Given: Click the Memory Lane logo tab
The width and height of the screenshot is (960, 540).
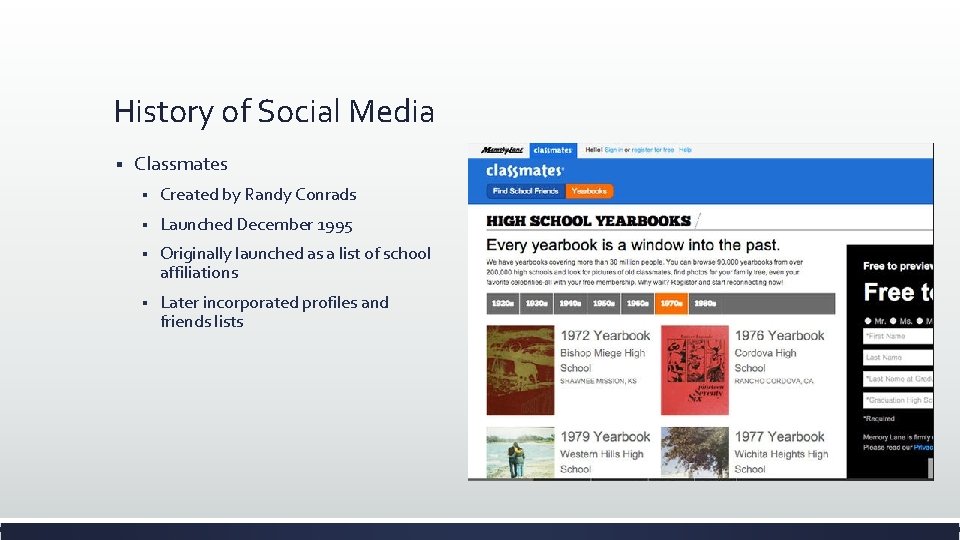Looking at the screenshot, I should pyautogui.click(x=502, y=150).
